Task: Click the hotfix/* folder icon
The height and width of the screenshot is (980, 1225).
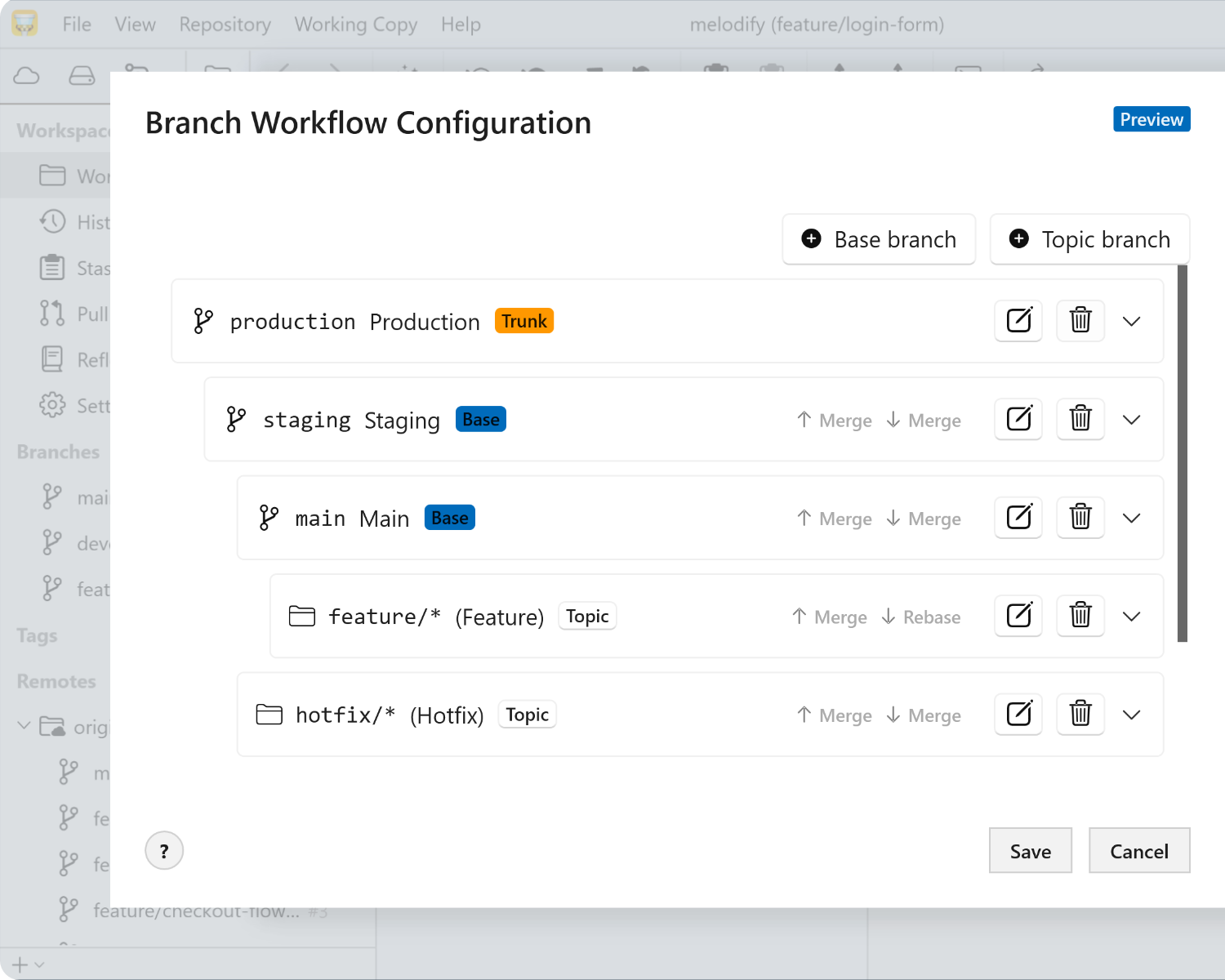Action: 269,715
